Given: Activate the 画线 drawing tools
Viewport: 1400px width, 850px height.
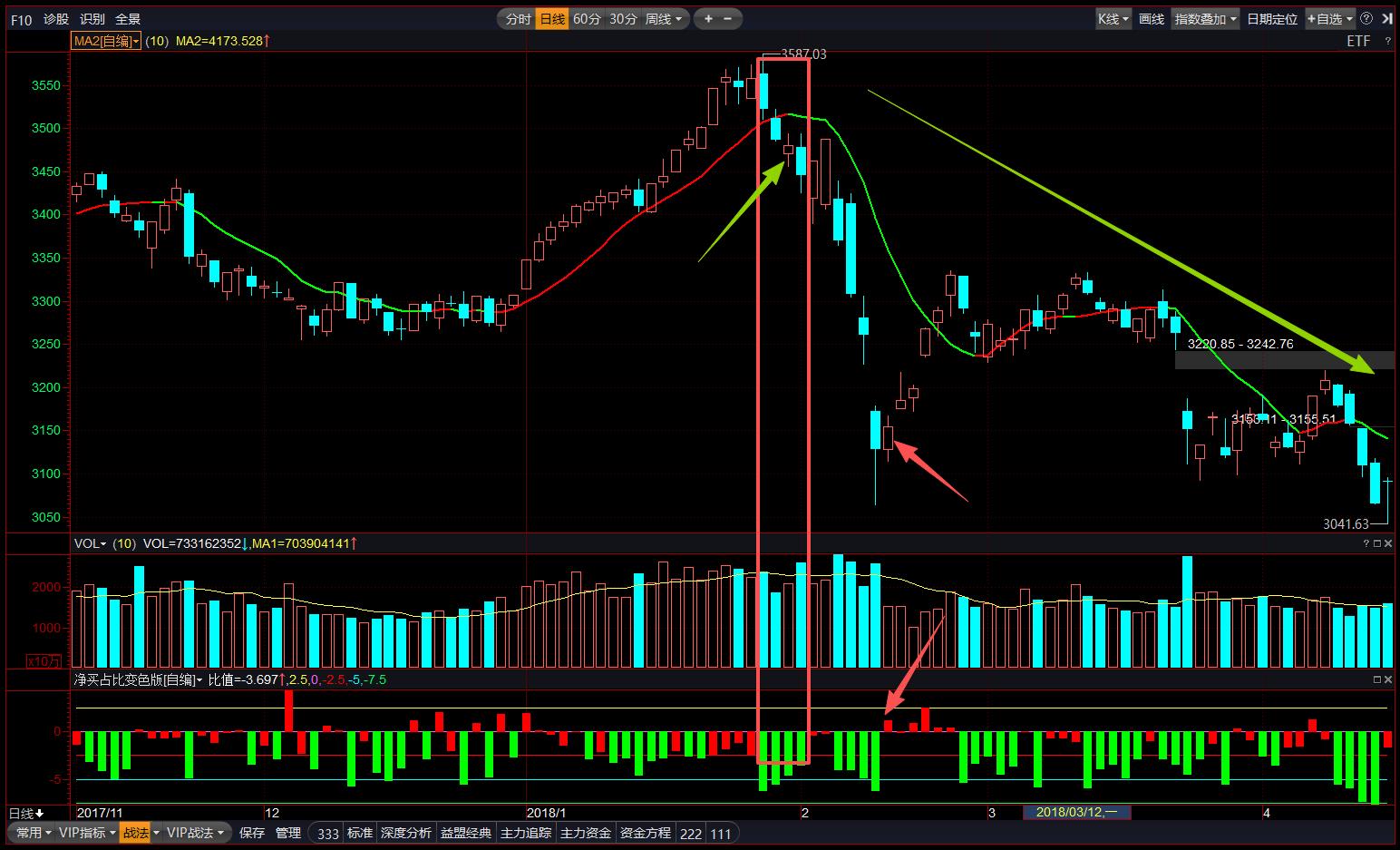Looking at the screenshot, I should click(x=1152, y=19).
